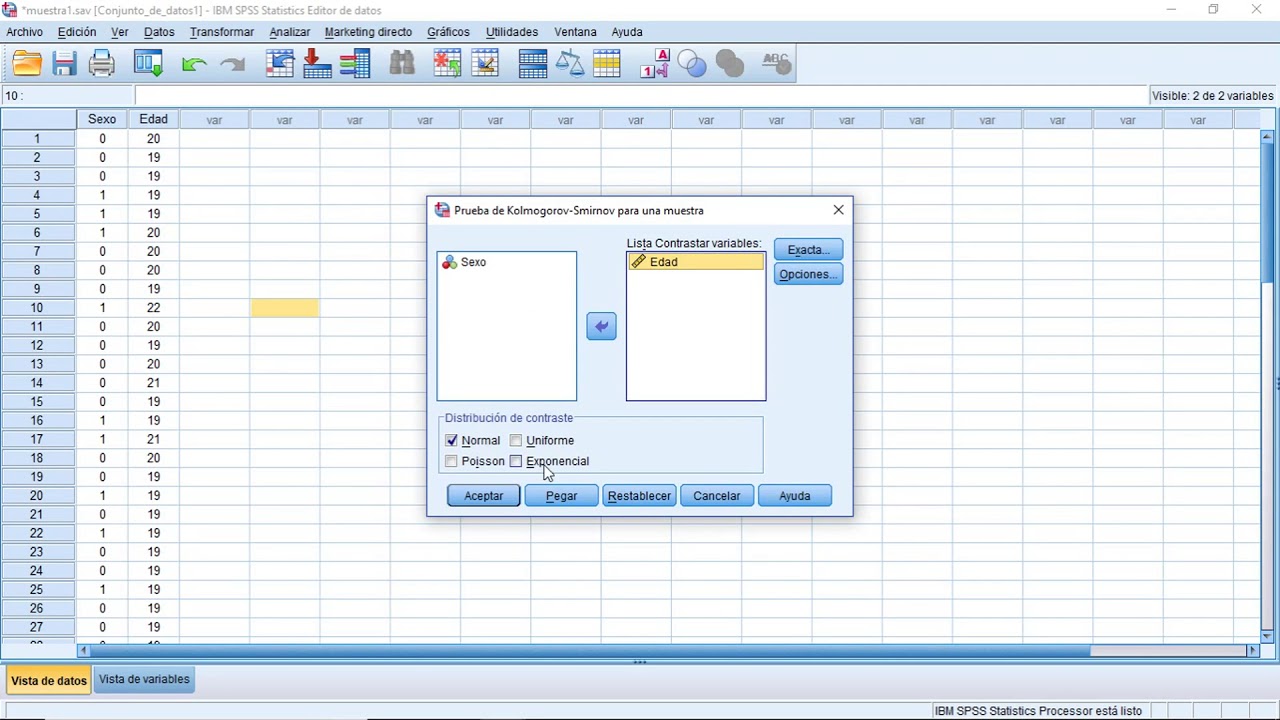
Task: Enable the Uniforme distribution checkbox
Action: (516, 440)
